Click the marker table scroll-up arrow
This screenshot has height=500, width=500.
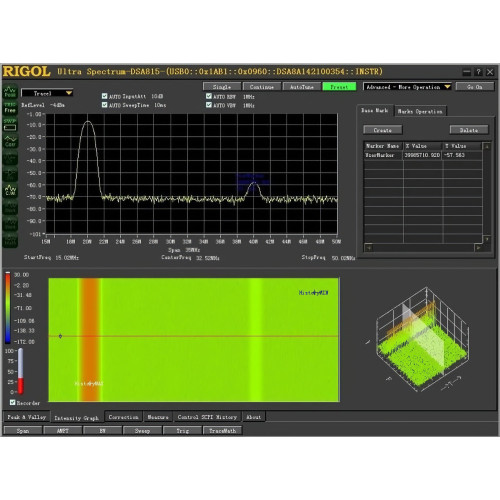coord(487,147)
